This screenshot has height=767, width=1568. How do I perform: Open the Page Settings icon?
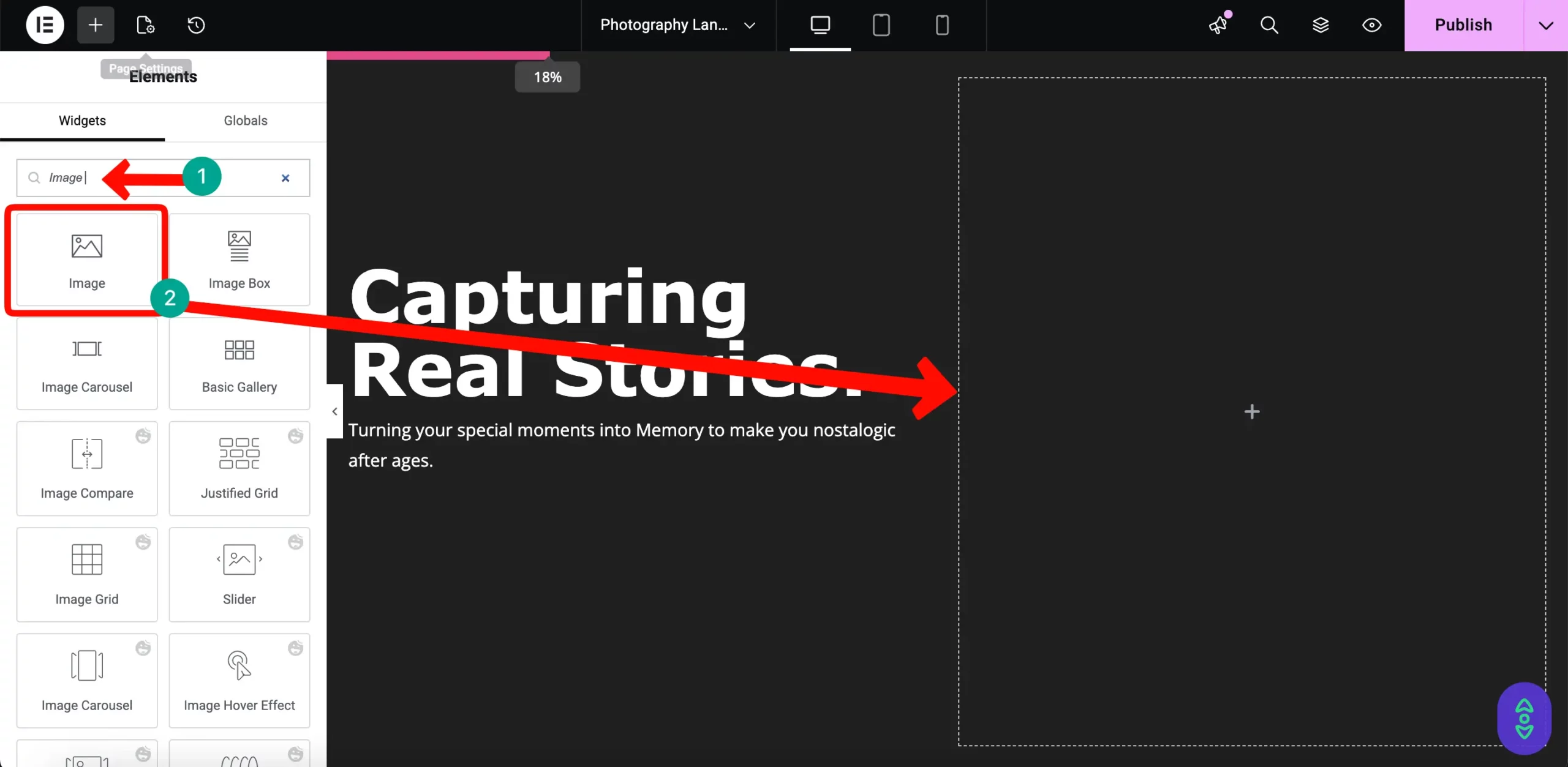pos(145,25)
